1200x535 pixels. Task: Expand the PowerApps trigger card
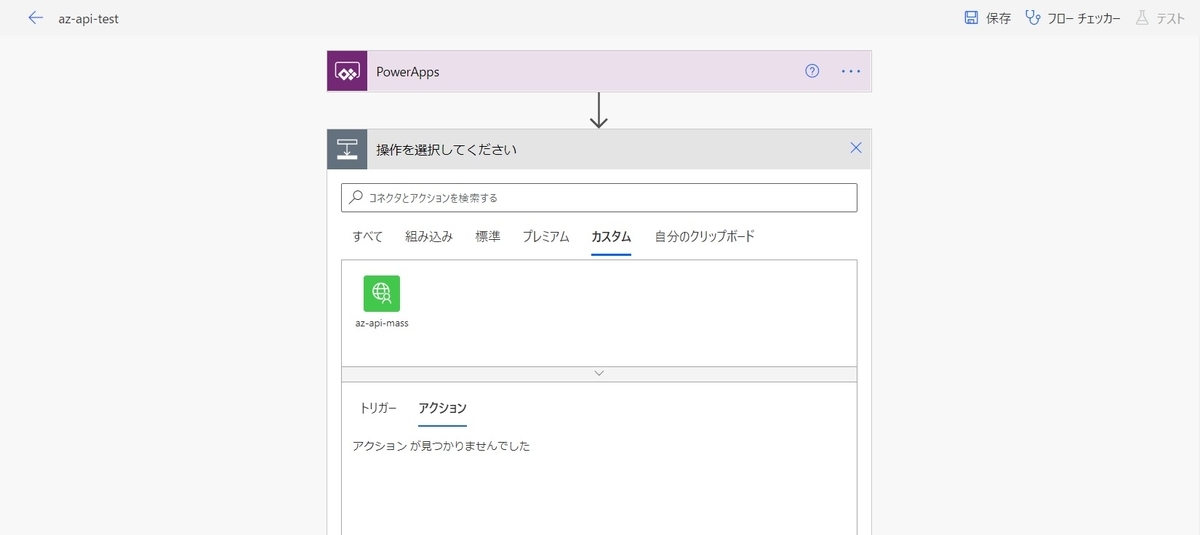pyautogui.click(x=599, y=71)
